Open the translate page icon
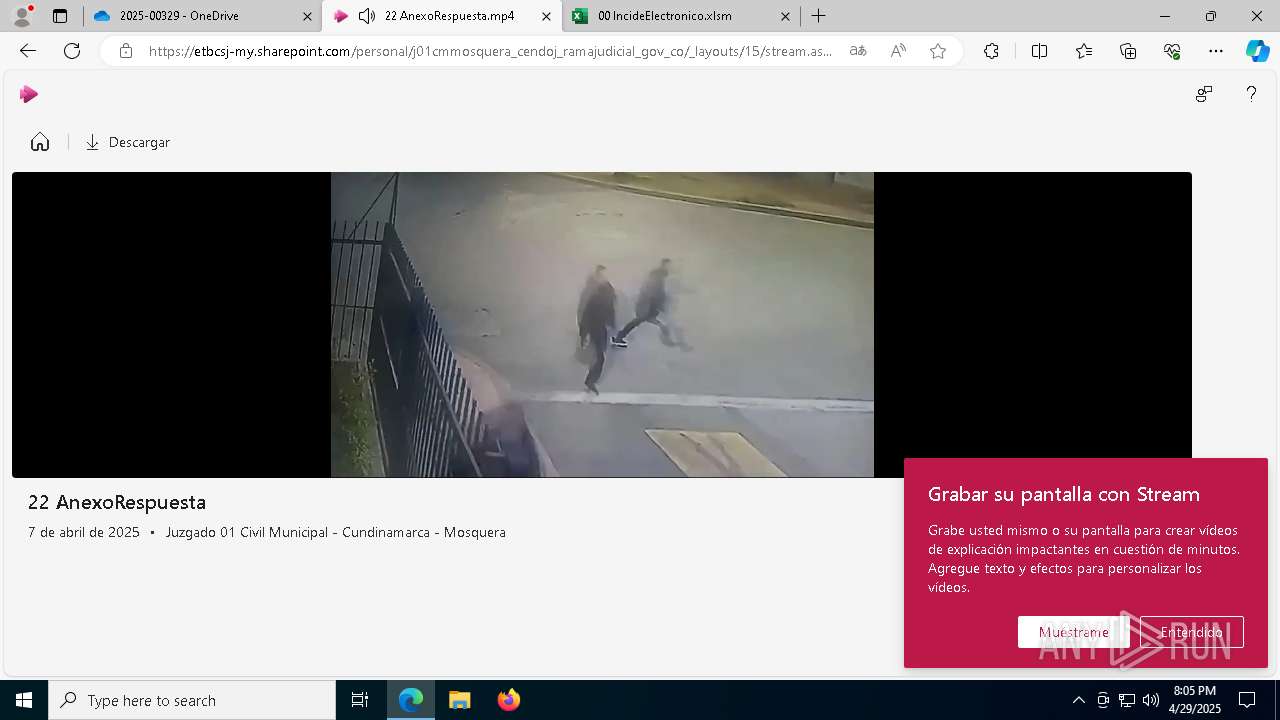1280x720 pixels. pos(858,51)
